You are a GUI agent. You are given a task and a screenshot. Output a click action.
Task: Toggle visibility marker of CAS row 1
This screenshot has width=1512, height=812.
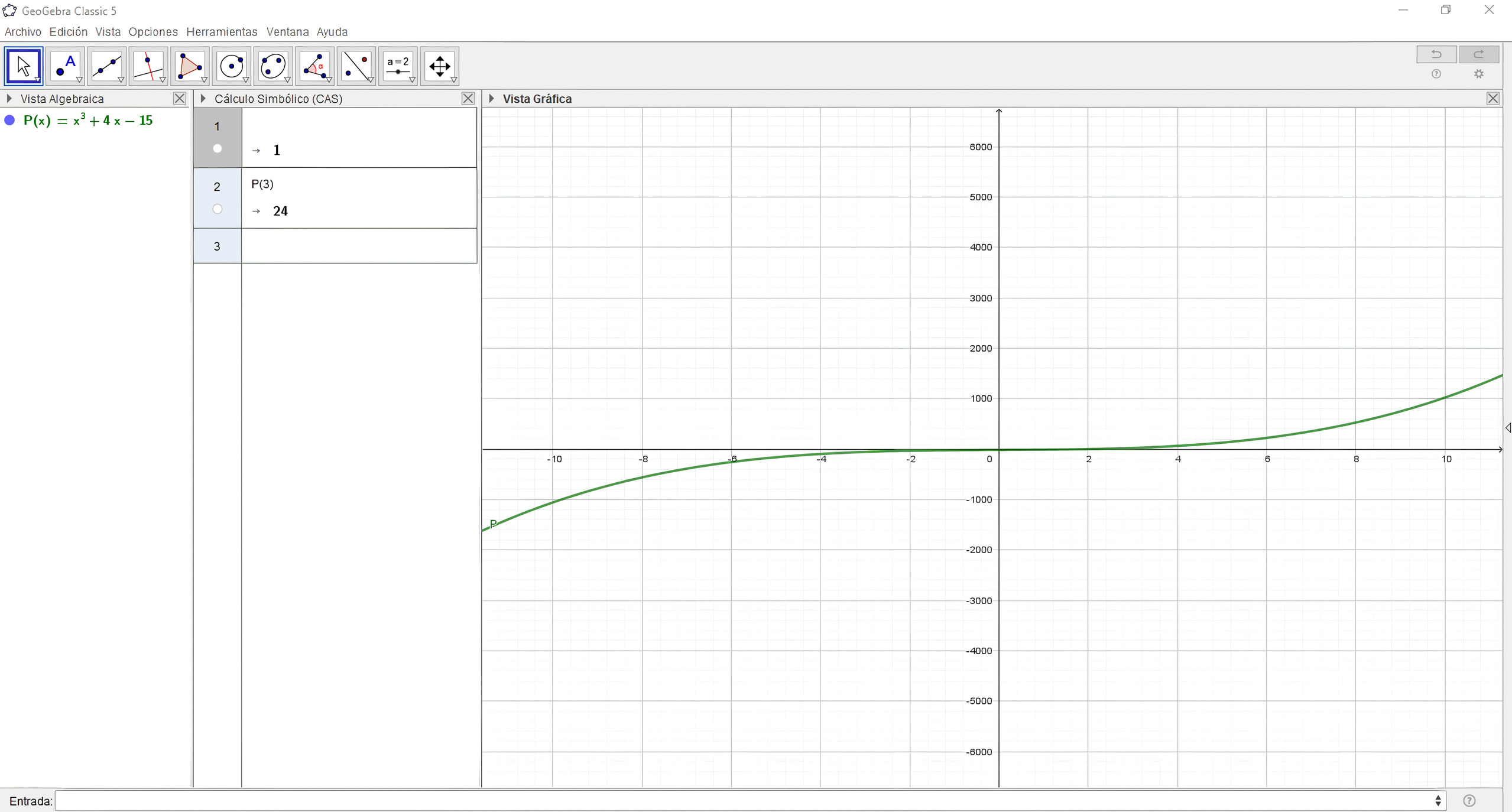218,149
